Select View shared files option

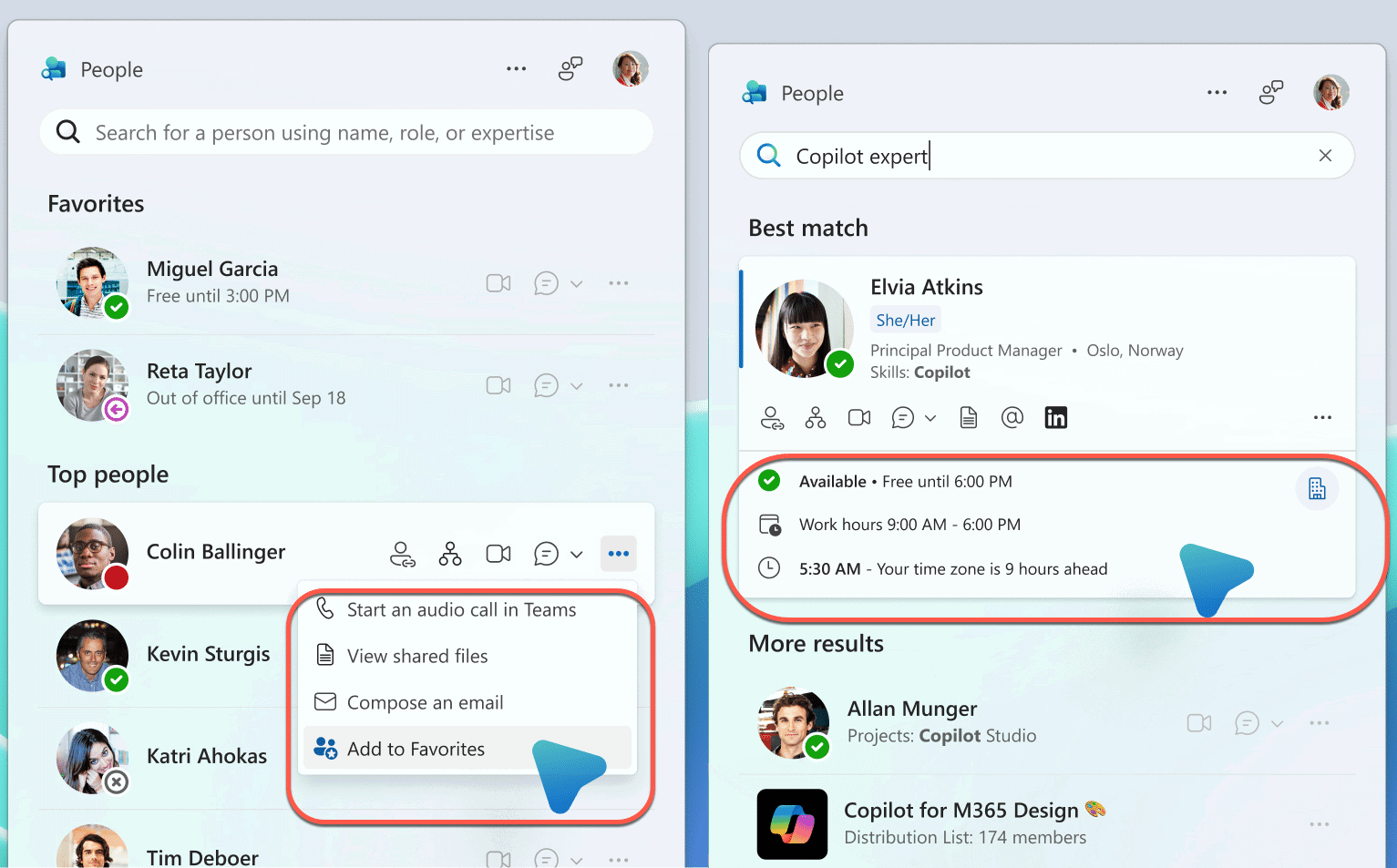[417, 656]
